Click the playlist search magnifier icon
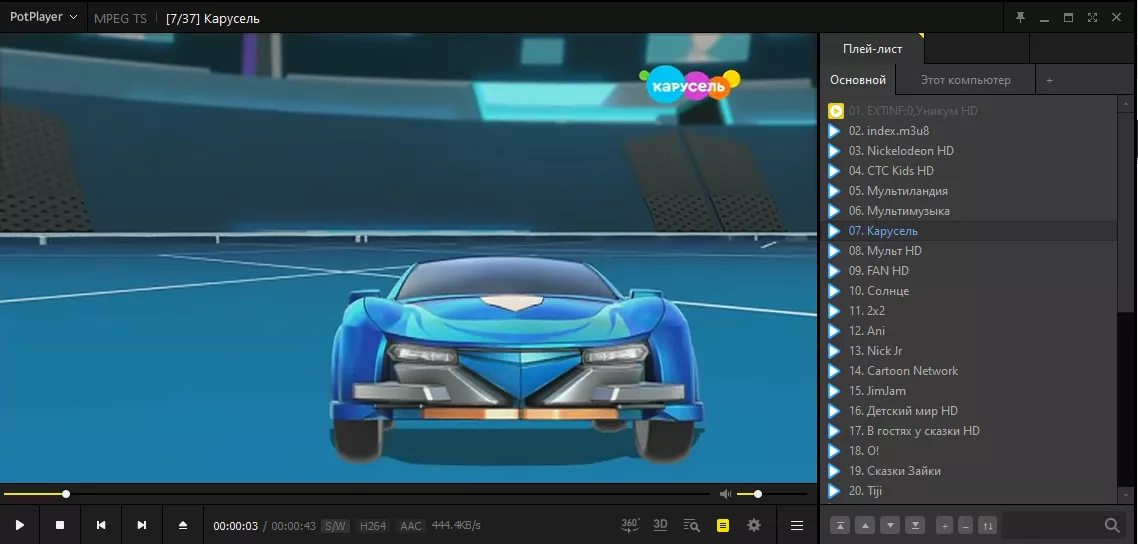Viewport: 1138px width, 544px height. click(x=1112, y=525)
